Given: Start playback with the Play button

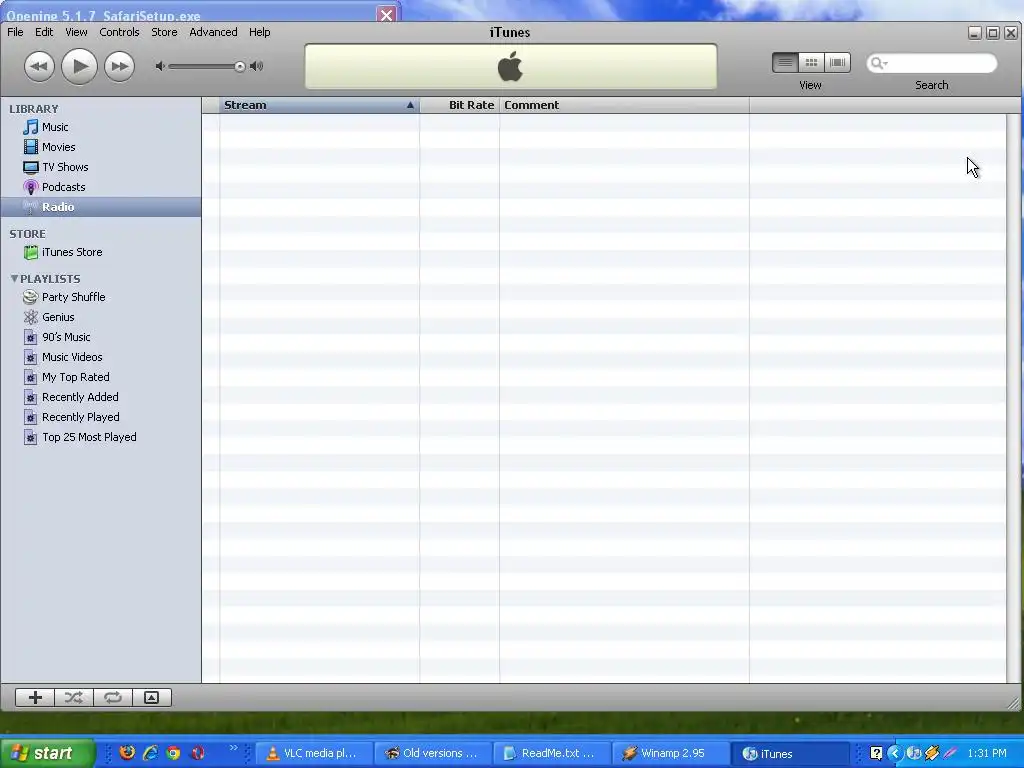Looking at the screenshot, I should (x=80, y=66).
